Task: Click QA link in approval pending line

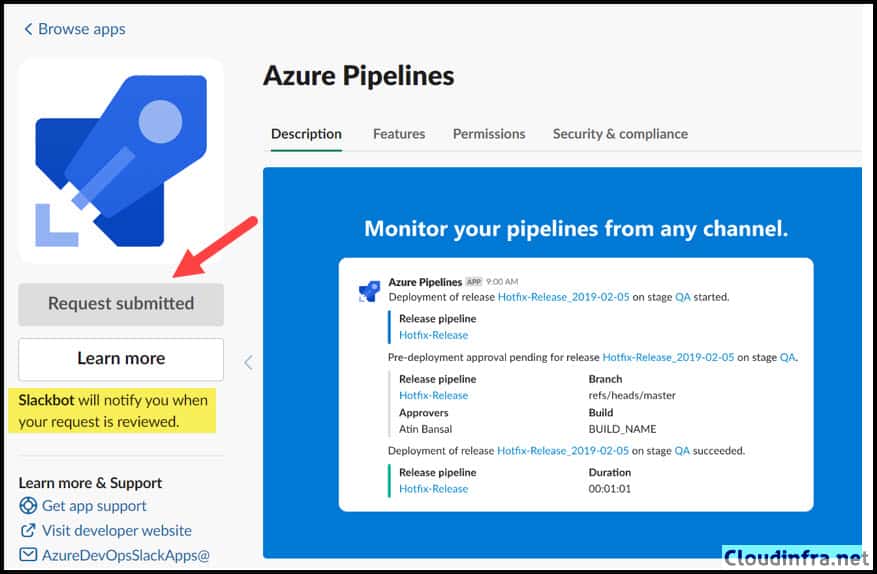Action: click(787, 357)
